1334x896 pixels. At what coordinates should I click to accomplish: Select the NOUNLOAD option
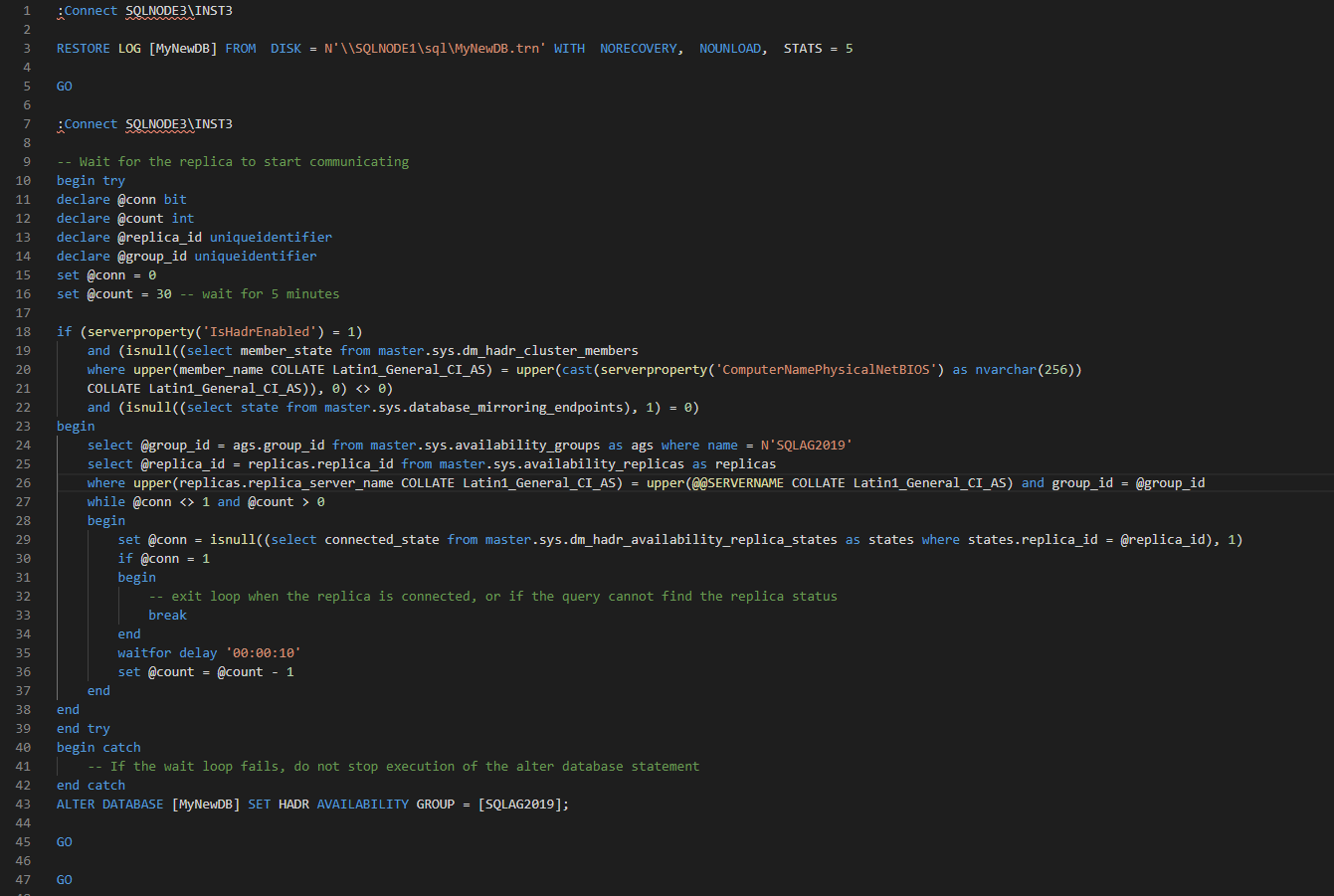click(x=729, y=48)
